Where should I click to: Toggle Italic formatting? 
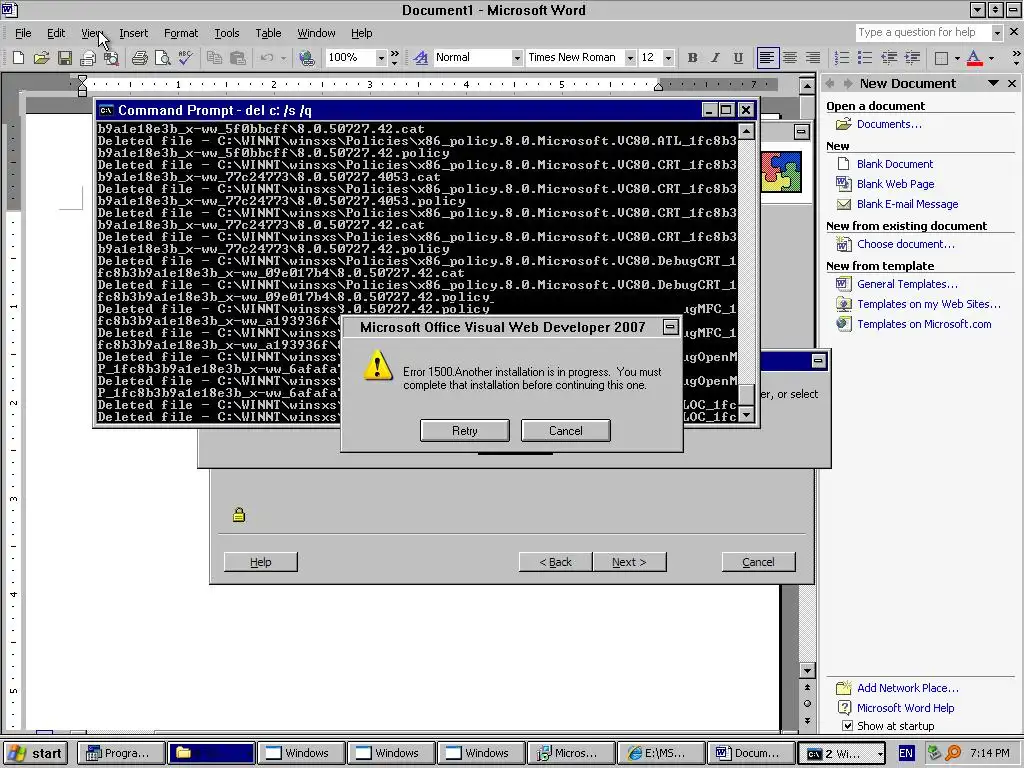point(715,58)
